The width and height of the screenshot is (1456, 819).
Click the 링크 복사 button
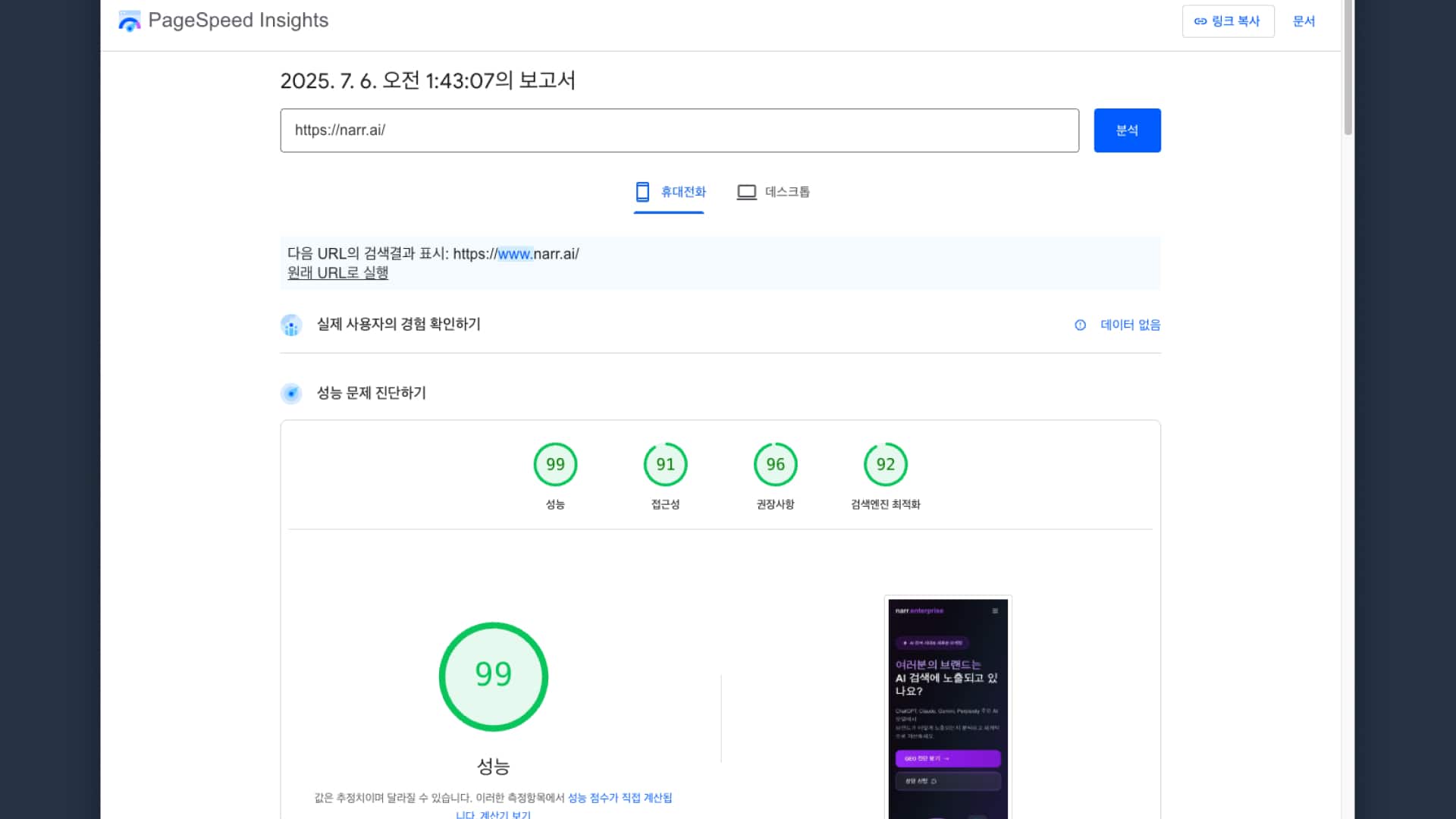[1228, 21]
